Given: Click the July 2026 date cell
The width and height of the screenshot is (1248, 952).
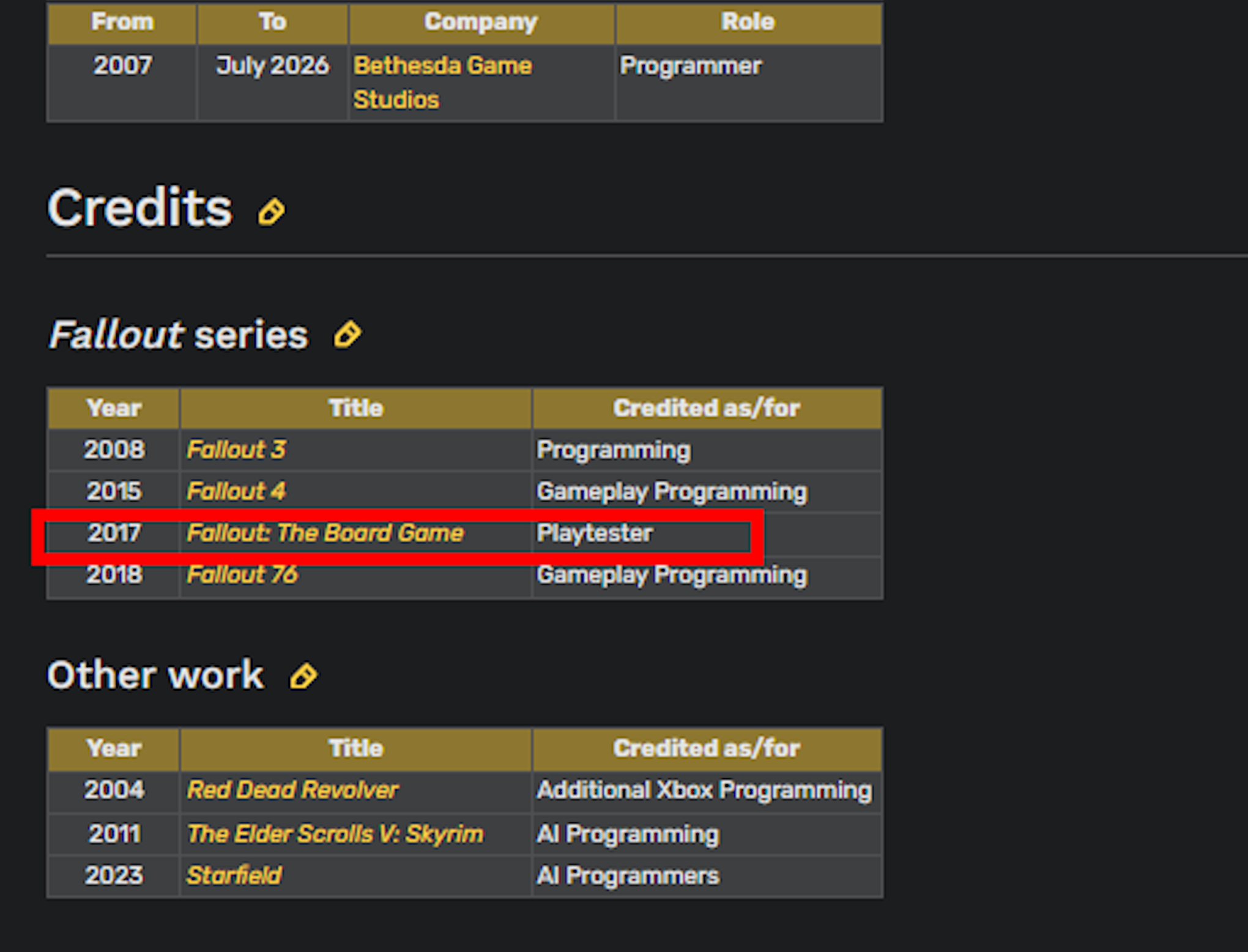Looking at the screenshot, I should click(272, 83).
